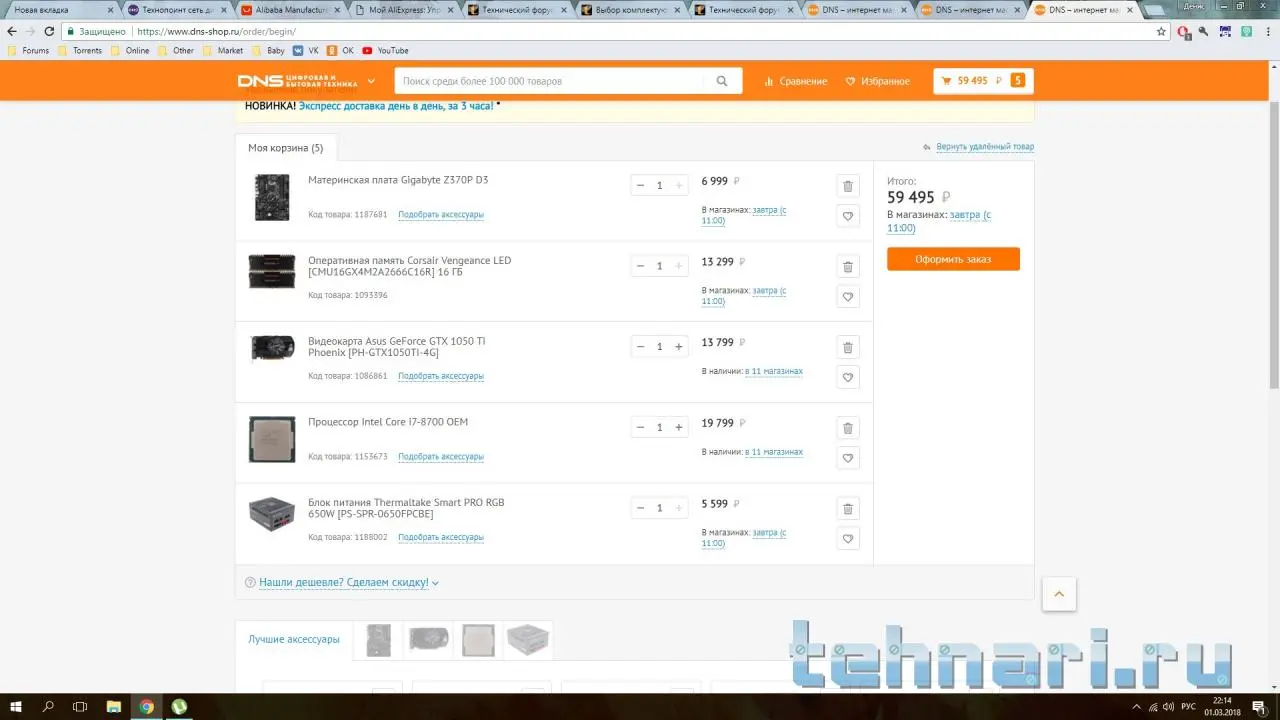This screenshot has height=720, width=1280.
Task: Delete the Gigabyte Z370P D3 motherboard from cart
Action: (x=848, y=186)
